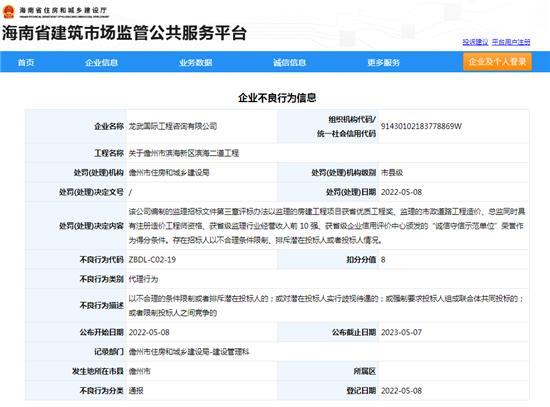
Task: Click publish end date 2023-05-07
Action: tap(401, 332)
